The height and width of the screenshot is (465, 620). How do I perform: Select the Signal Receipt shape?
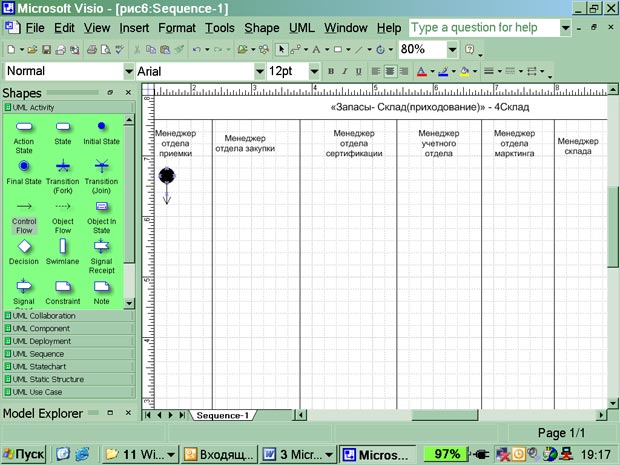click(101, 246)
